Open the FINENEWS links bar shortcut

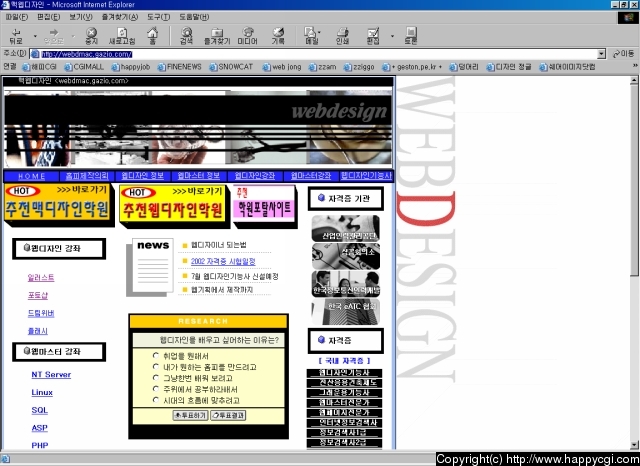pos(180,67)
